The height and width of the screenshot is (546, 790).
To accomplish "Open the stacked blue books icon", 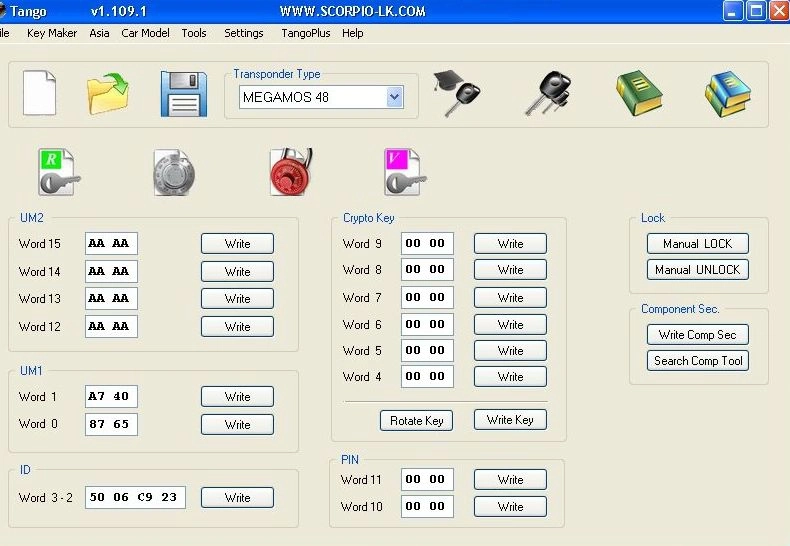I will [x=728, y=94].
